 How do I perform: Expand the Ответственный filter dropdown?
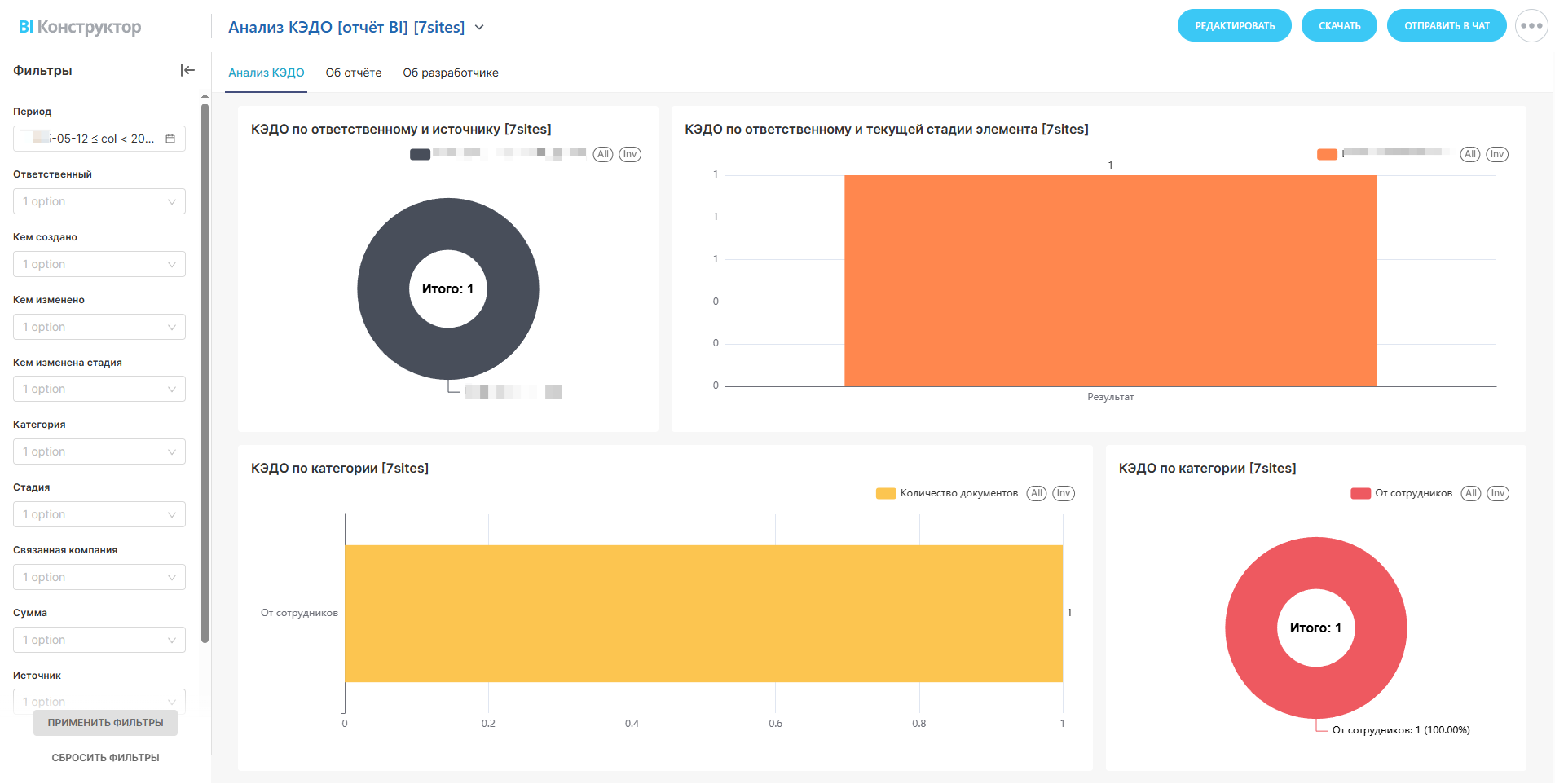(99, 201)
